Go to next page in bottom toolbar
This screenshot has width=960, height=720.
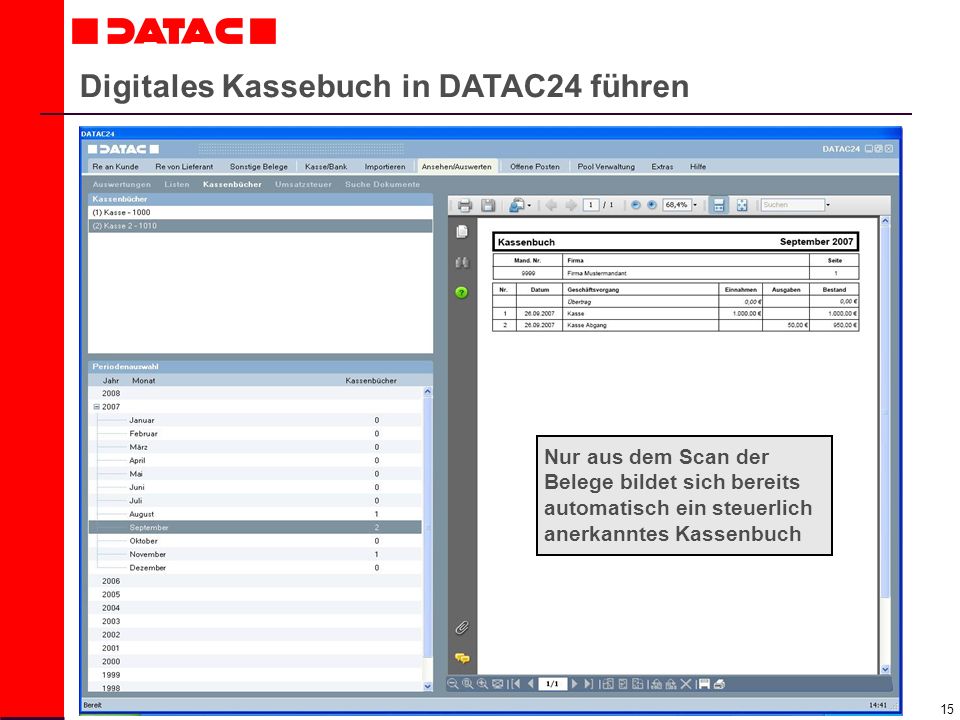[x=574, y=684]
